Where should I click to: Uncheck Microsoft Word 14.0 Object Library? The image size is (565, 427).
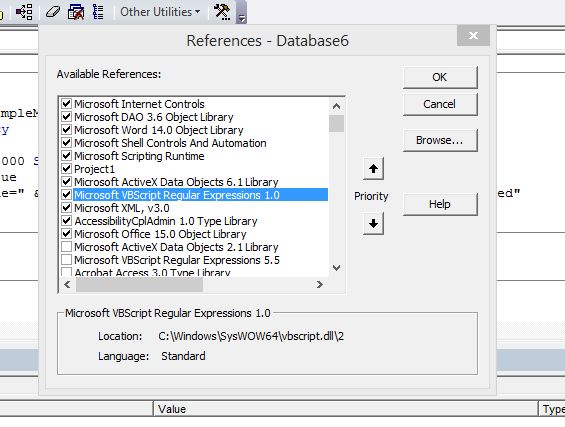[66, 130]
